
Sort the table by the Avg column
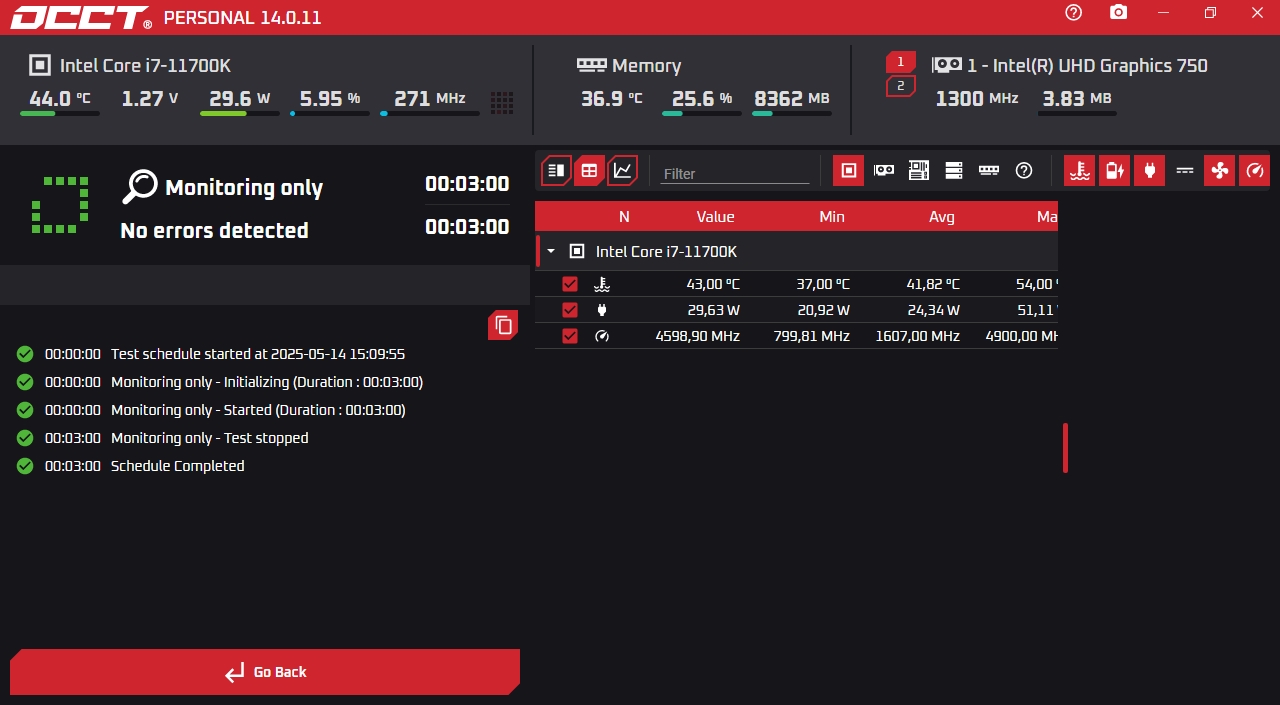pyautogui.click(x=942, y=217)
